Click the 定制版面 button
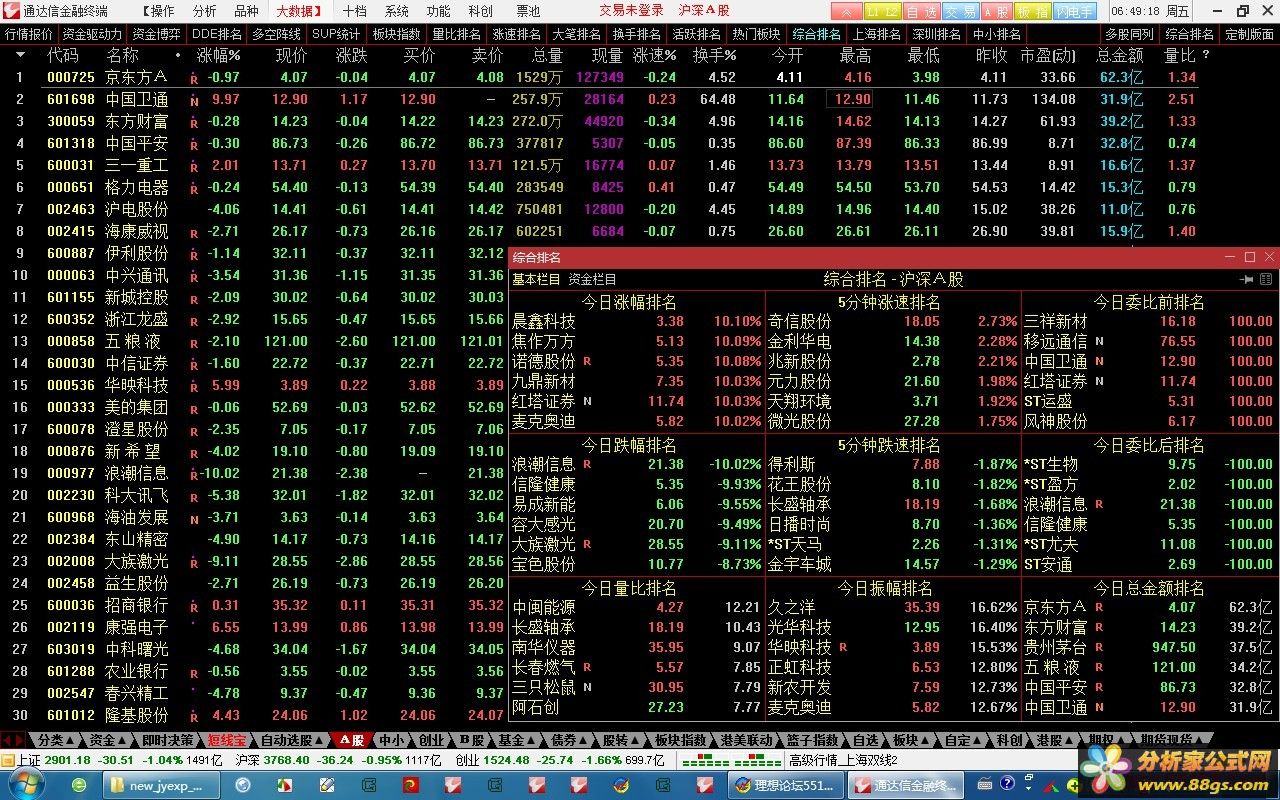The height and width of the screenshot is (800, 1280). (1249, 33)
